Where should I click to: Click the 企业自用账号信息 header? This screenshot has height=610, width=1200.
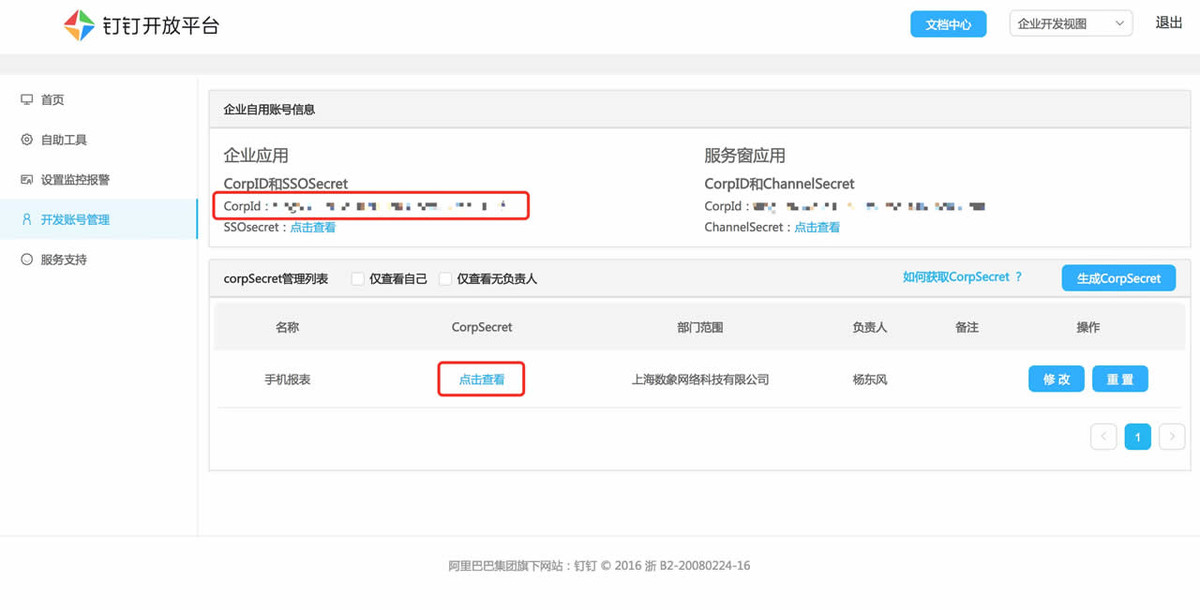(269, 109)
